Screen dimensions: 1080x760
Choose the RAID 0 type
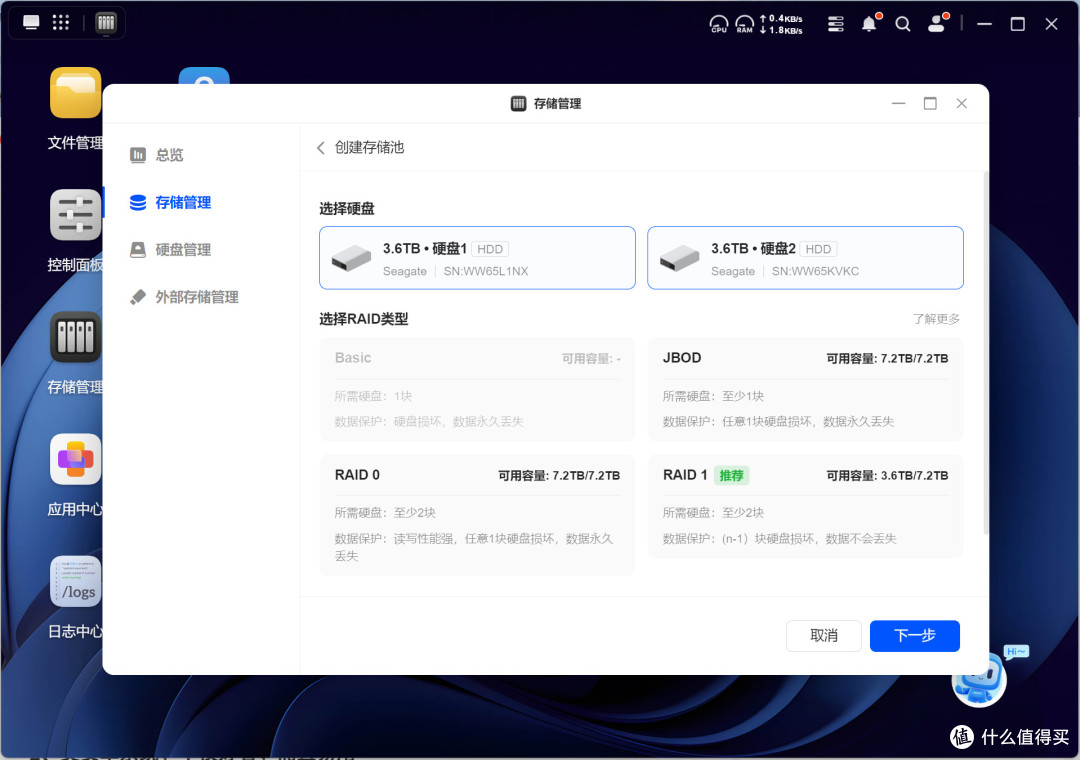pyautogui.click(x=477, y=515)
